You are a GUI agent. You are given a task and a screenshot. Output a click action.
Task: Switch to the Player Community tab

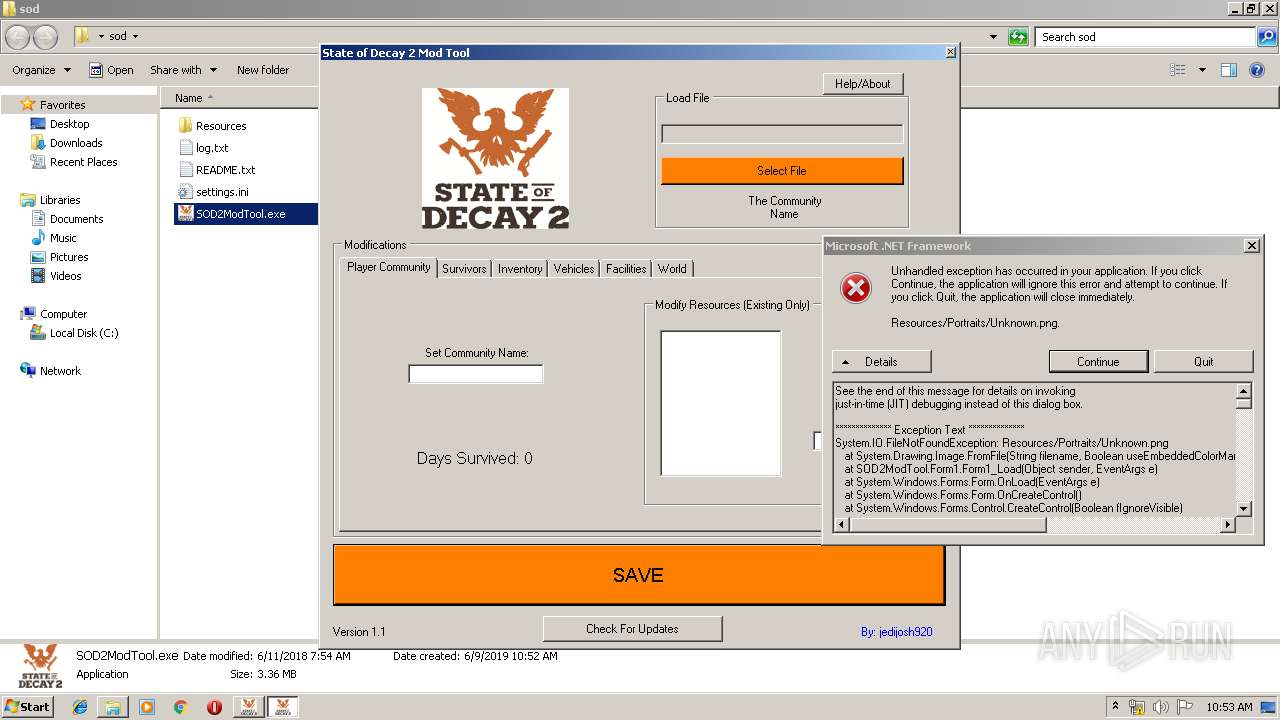(389, 267)
